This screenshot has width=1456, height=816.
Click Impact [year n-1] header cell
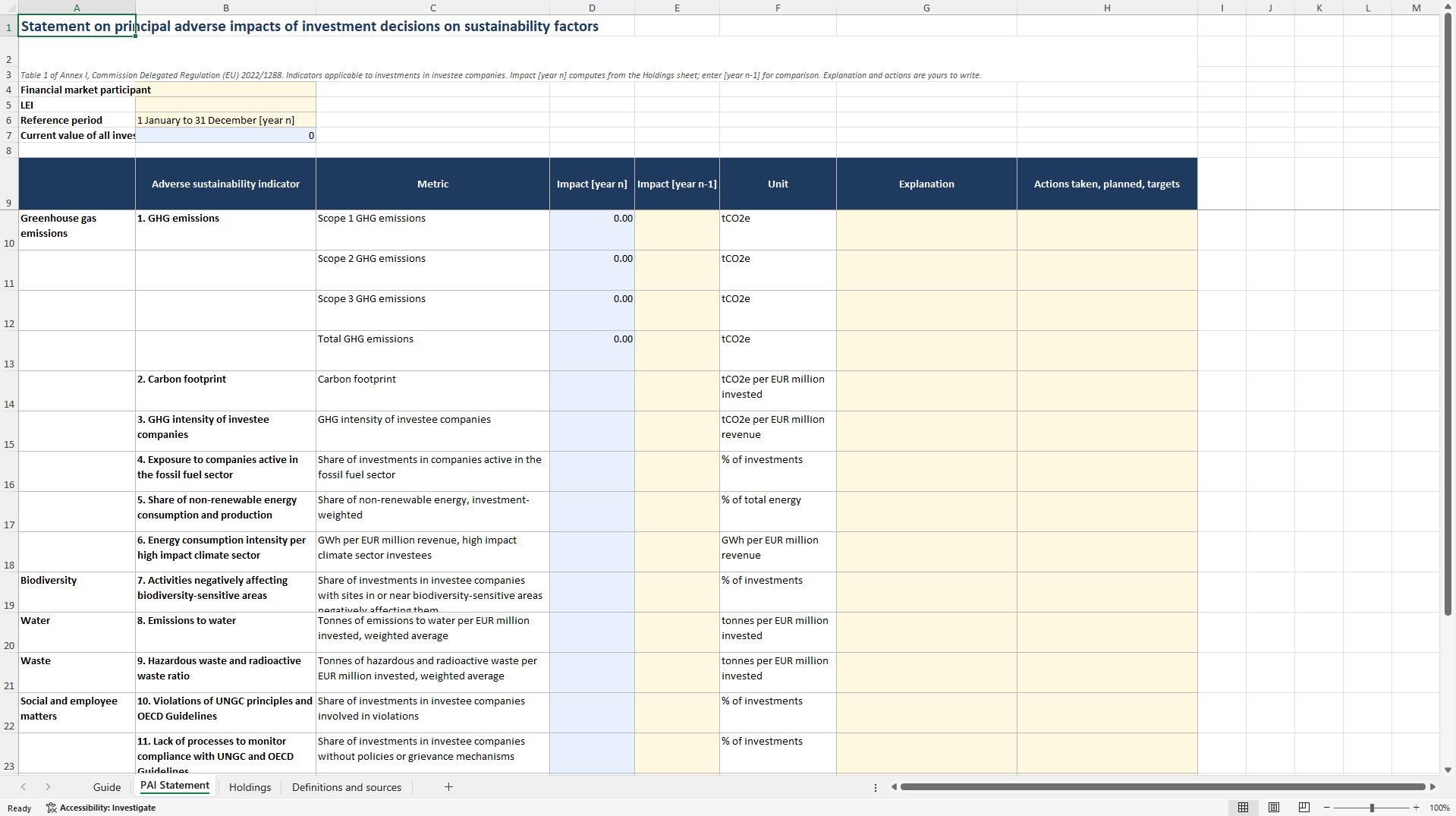(x=677, y=184)
